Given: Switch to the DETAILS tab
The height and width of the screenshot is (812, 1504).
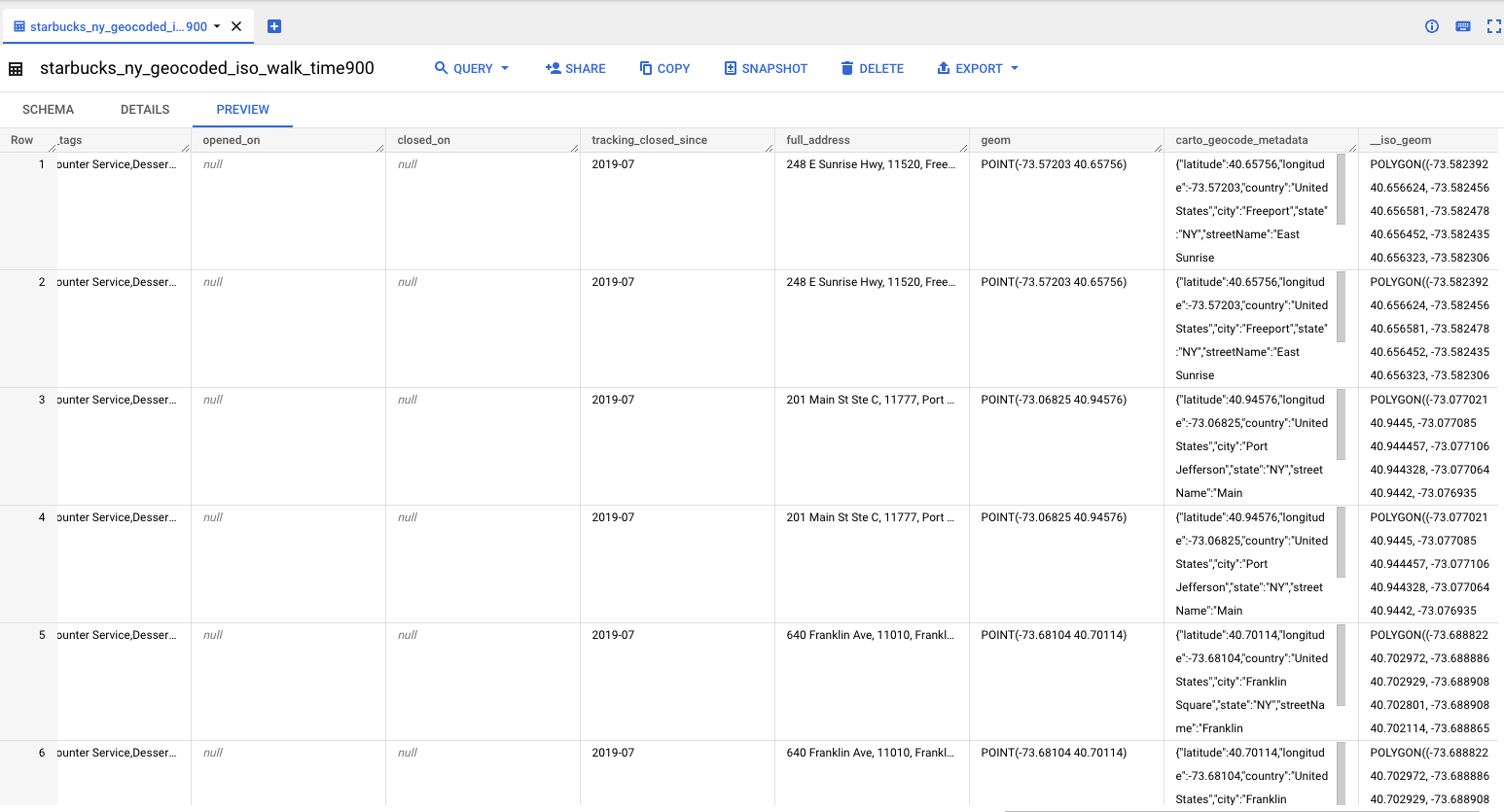Looking at the screenshot, I should (145, 110).
